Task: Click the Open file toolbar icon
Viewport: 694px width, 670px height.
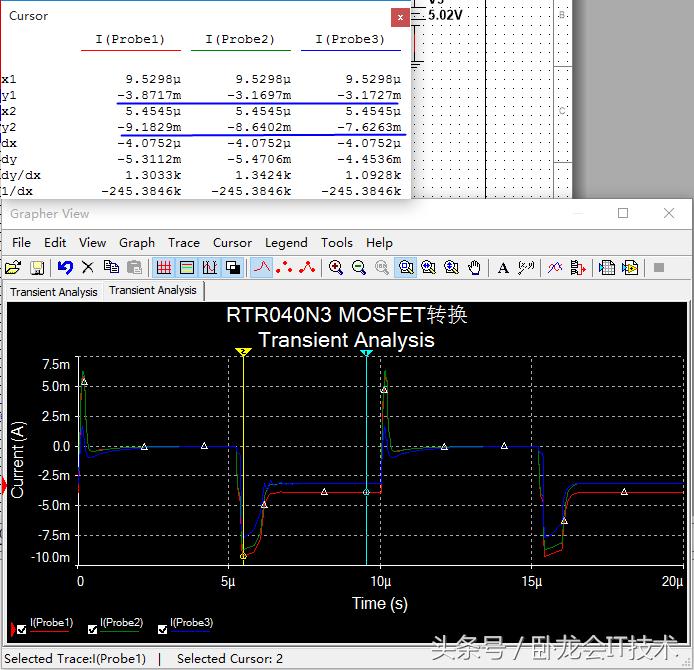Action: (x=13, y=267)
